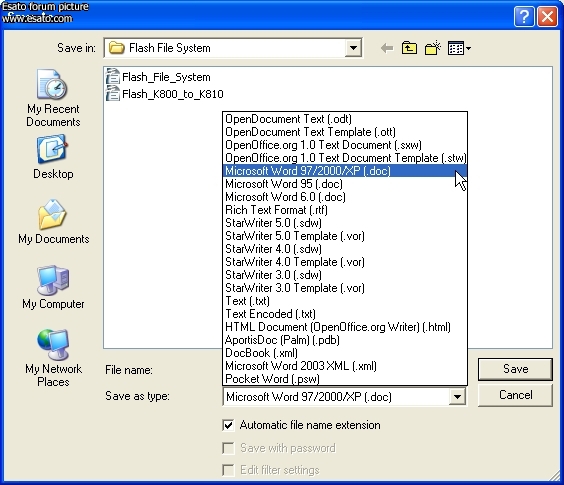This screenshot has width=564, height=485.
Task: Toggle the disabled Edit filter settings checkbox
Action: tap(228, 470)
